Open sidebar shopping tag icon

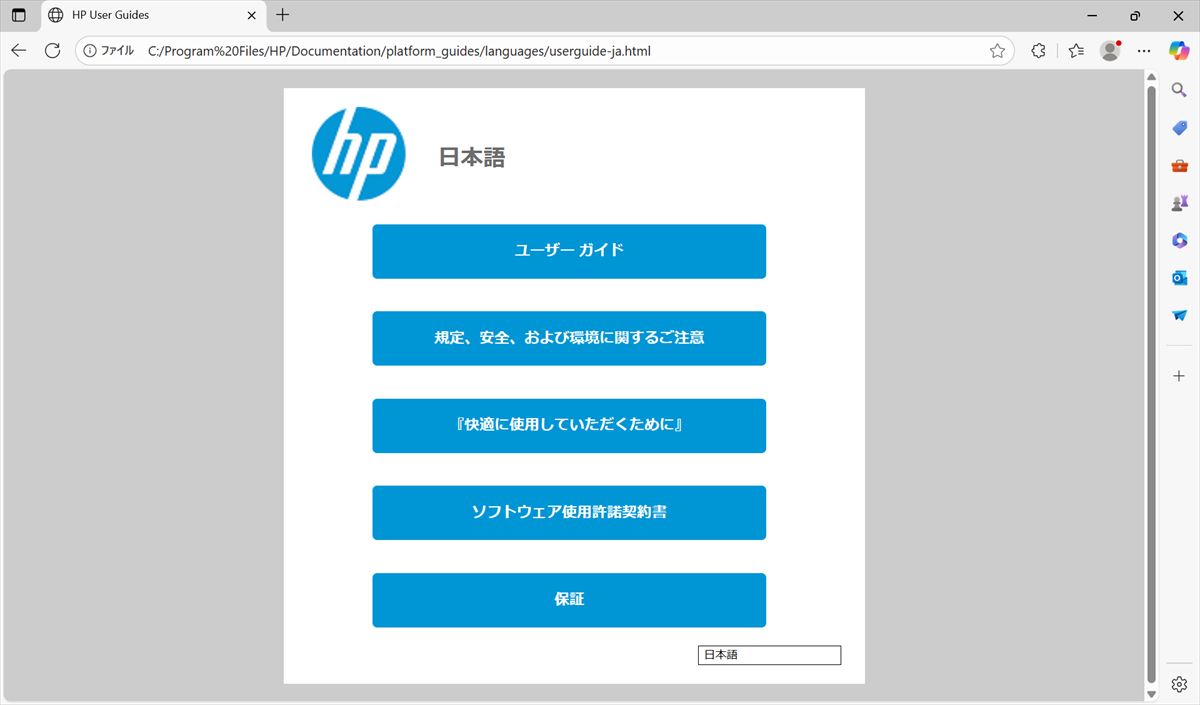[x=1179, y=128]
